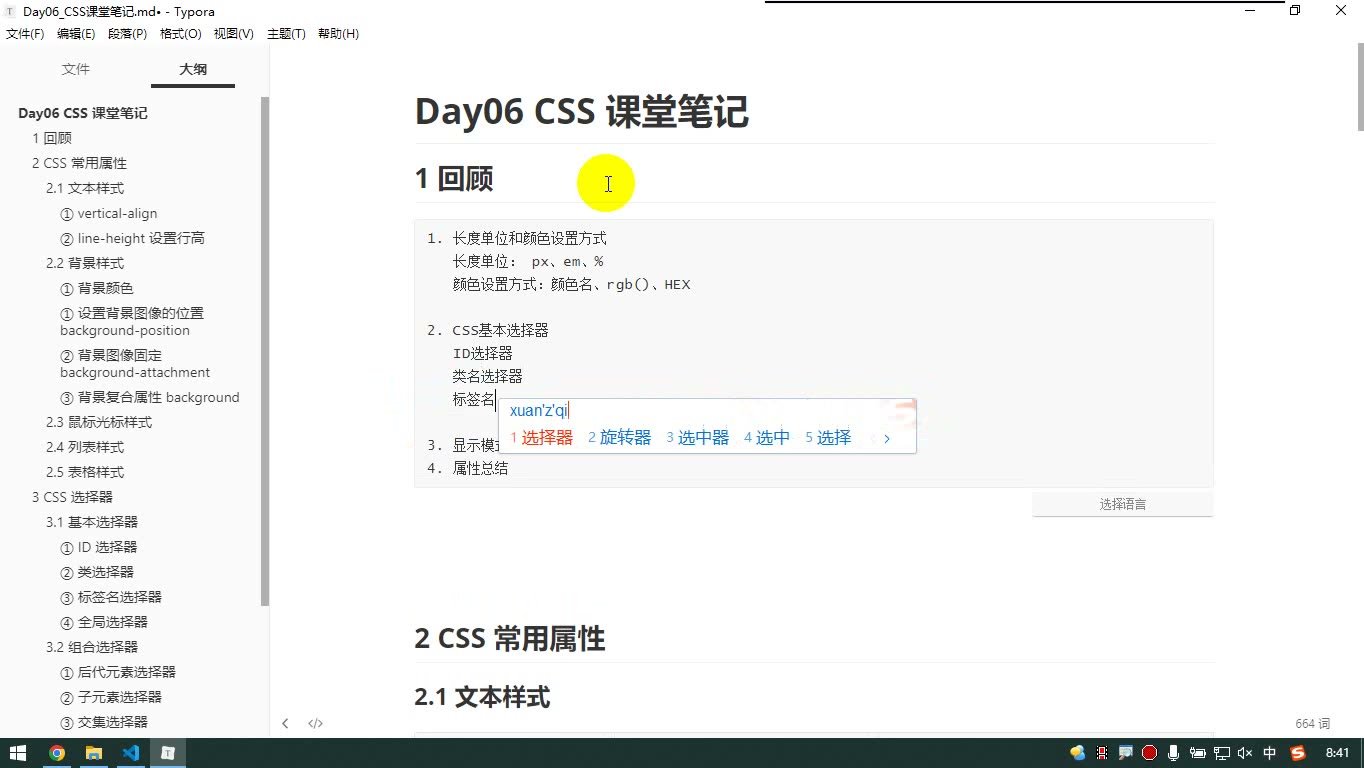Click the outline sidebar scrollbar
Screen dimensions: 1364x768
(265, 350)
